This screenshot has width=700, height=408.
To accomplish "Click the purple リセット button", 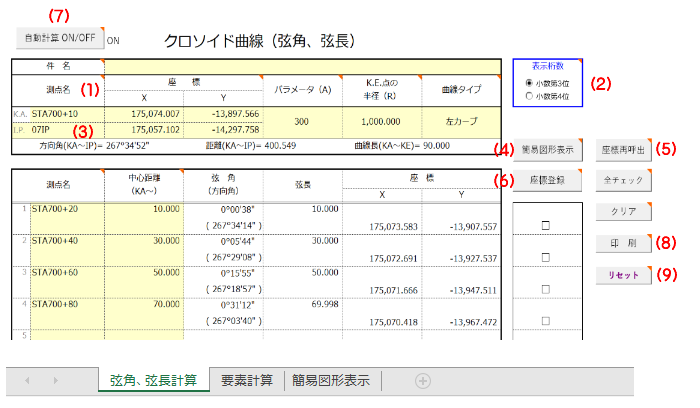I will (626, 274).
